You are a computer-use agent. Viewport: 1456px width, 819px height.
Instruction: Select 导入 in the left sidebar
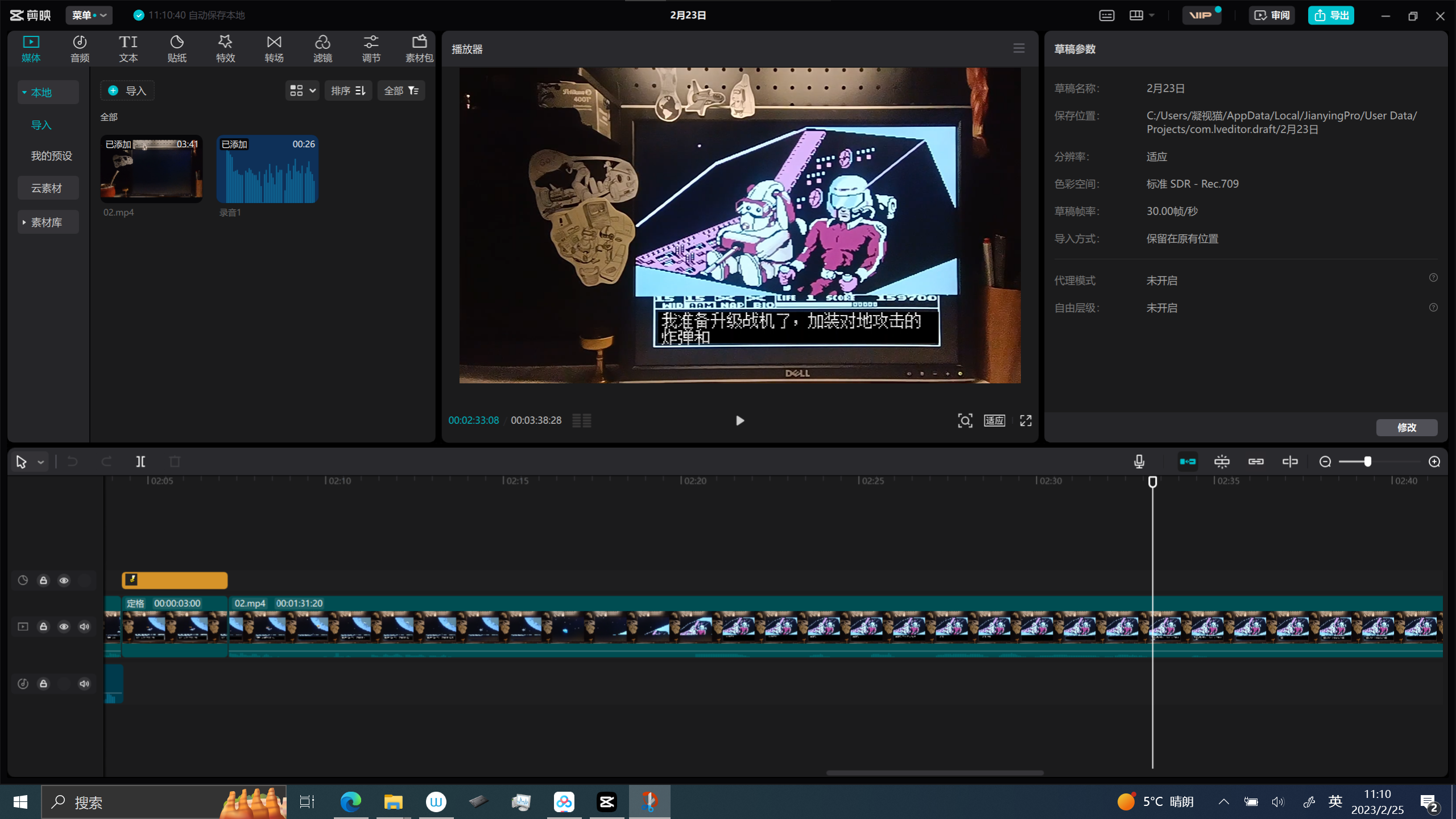pos(41,125)
